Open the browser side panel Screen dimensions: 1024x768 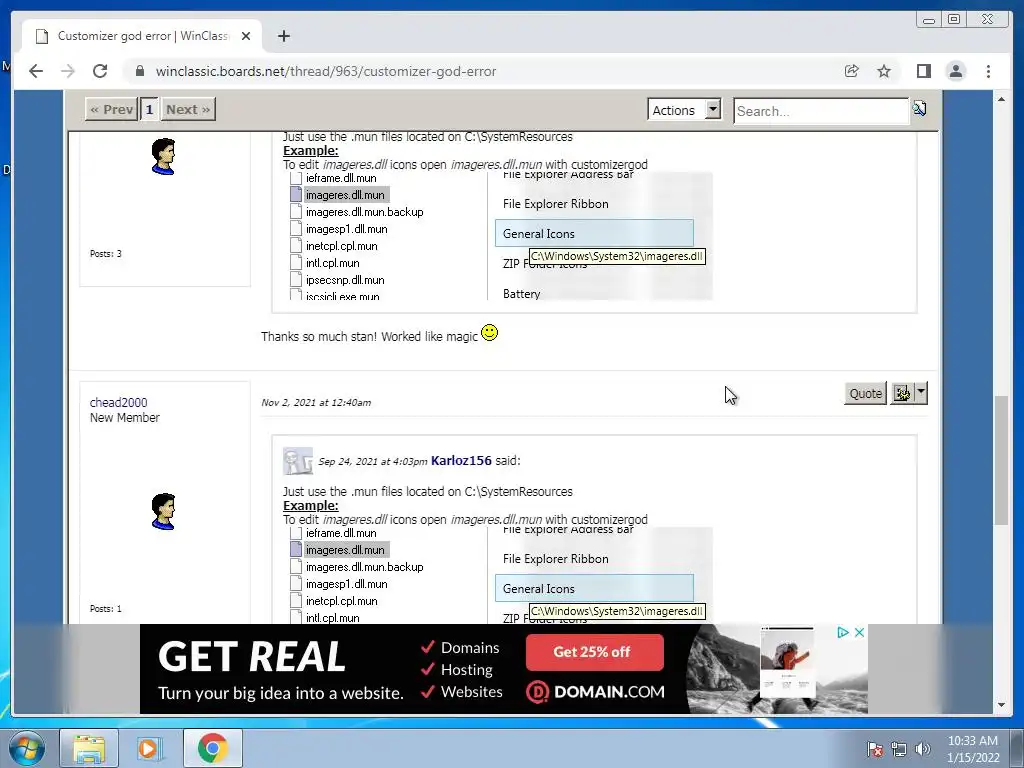click(923, 71)
